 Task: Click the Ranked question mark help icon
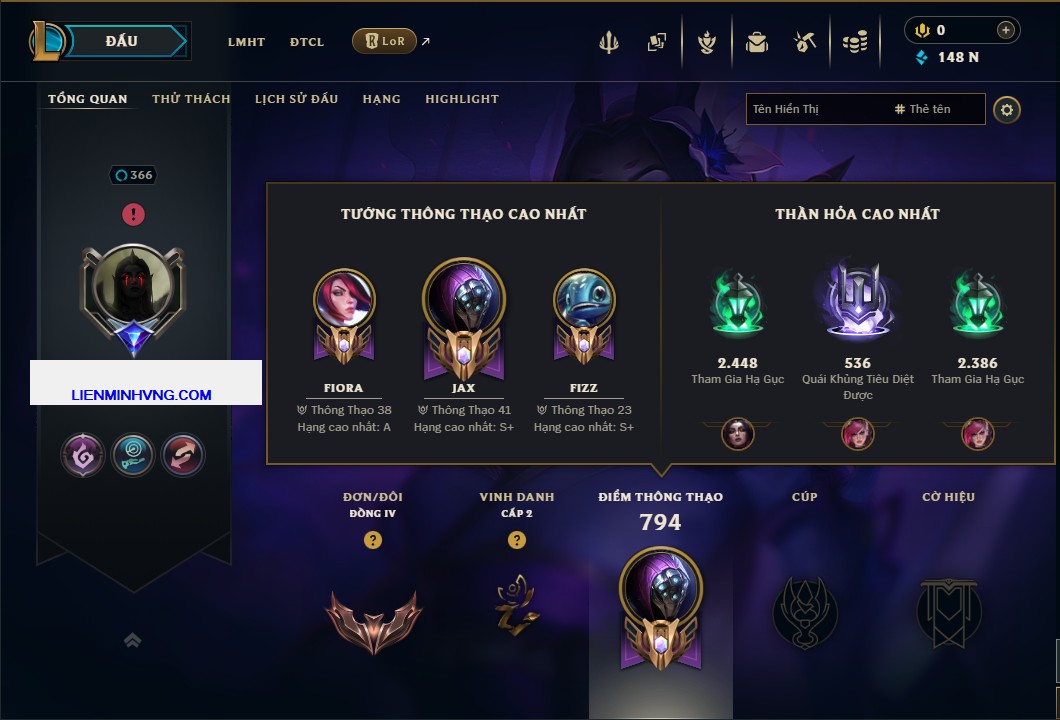pyautogui.click(x=372, y=539)
